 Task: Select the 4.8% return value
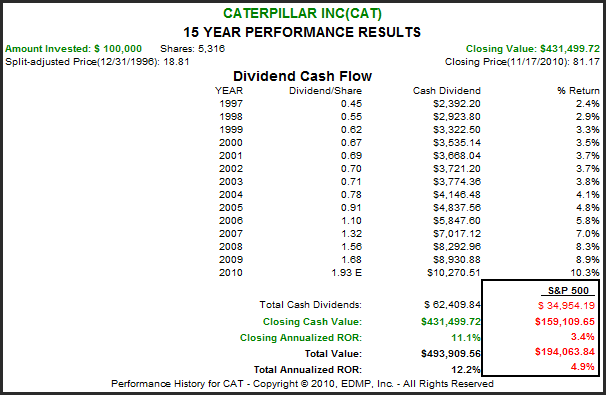587,208
